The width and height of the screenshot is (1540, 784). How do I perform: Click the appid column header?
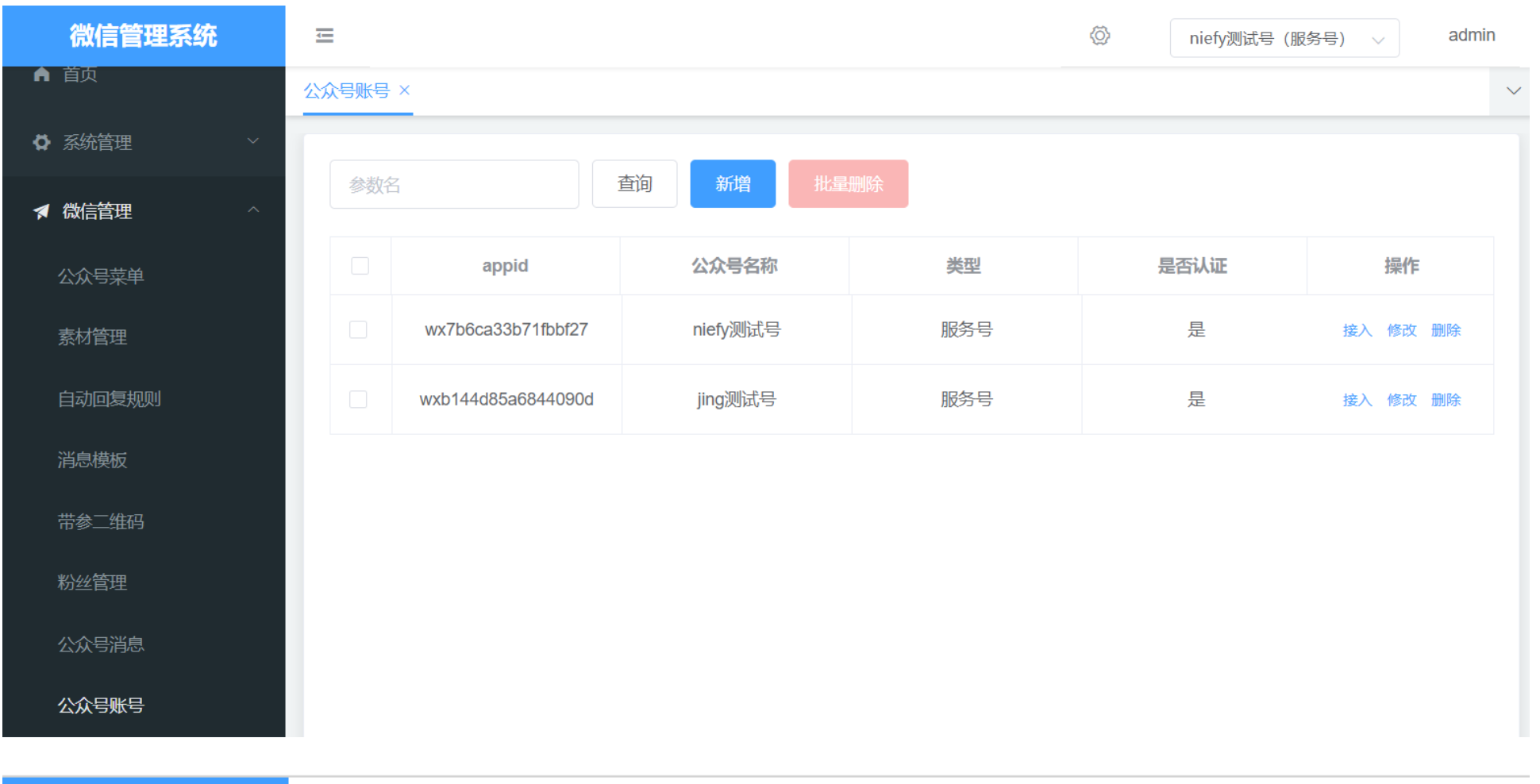505,266
